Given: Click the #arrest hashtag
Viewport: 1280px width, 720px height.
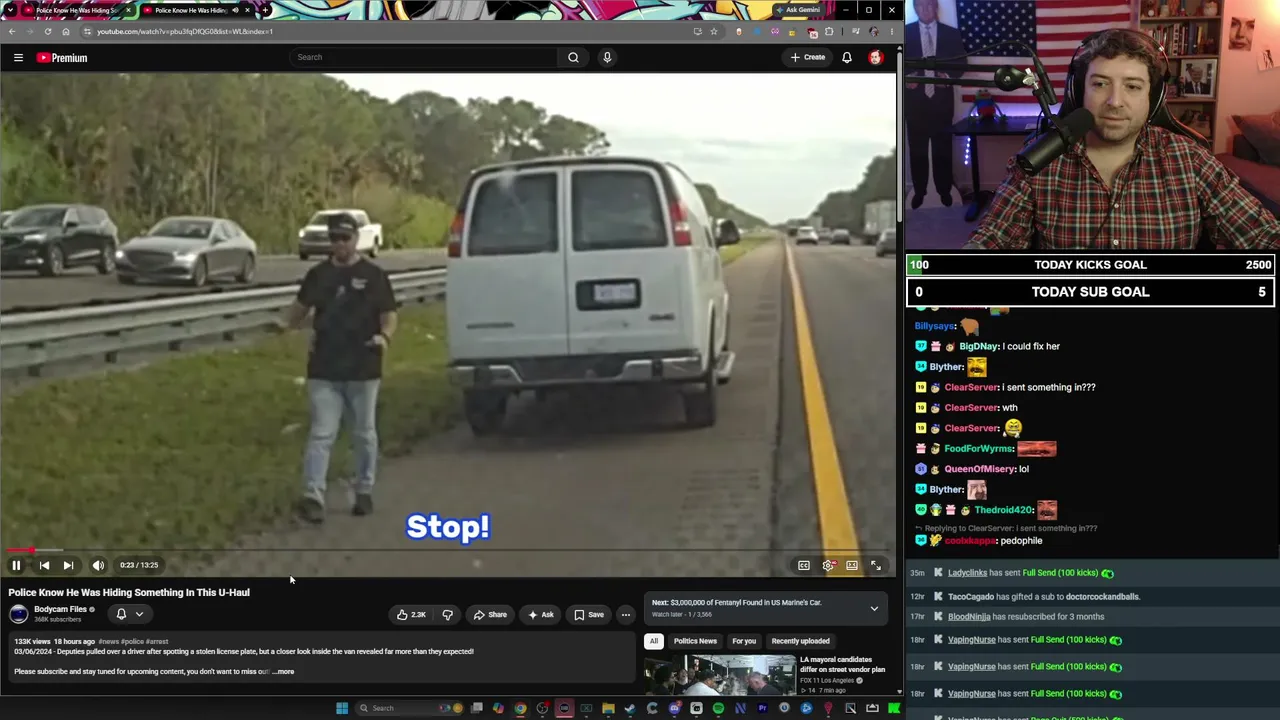Looking at the screenshot, I should click(x=157, y=642).
